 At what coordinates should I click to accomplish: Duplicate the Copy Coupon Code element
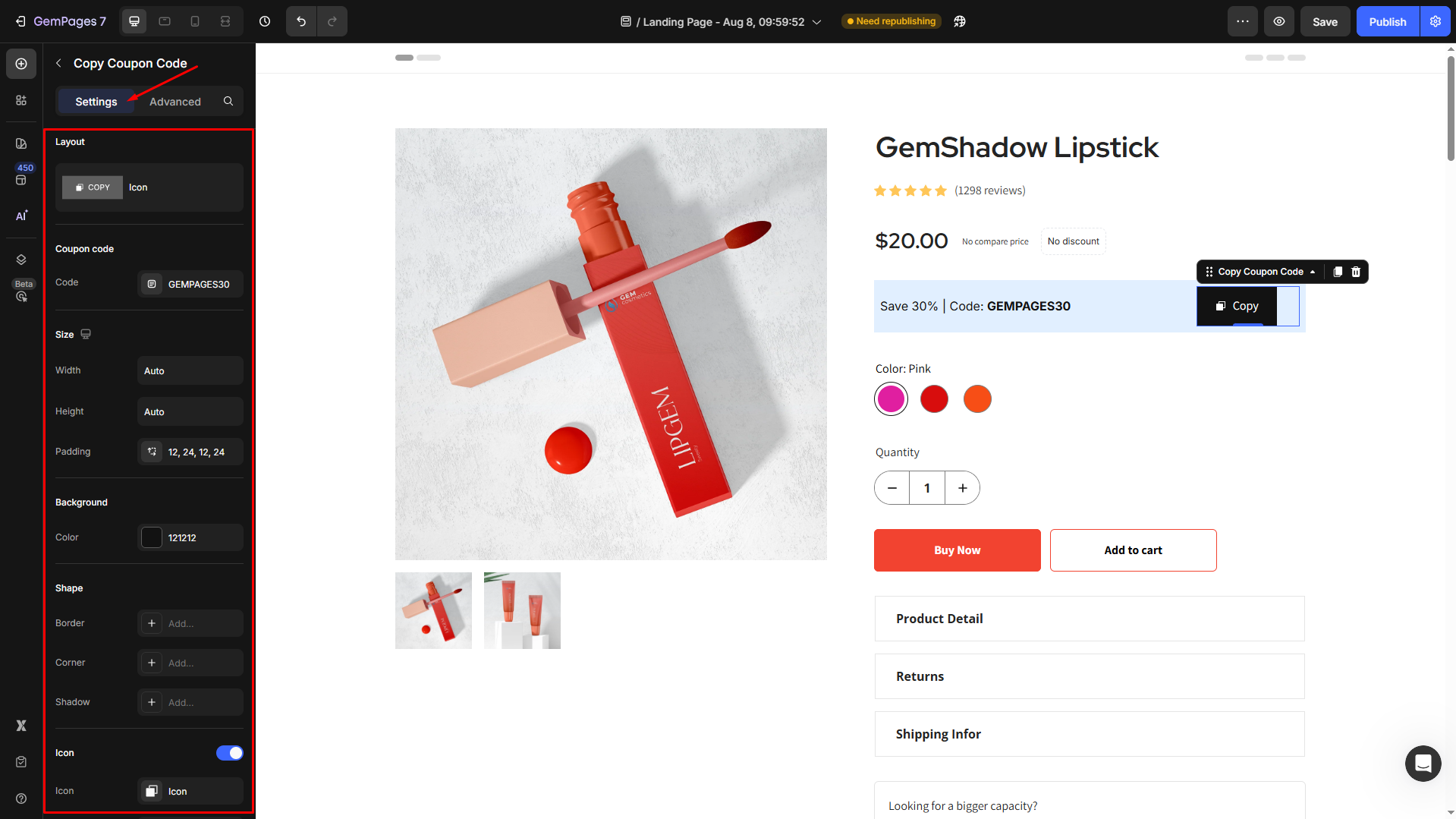(1338, 272)
